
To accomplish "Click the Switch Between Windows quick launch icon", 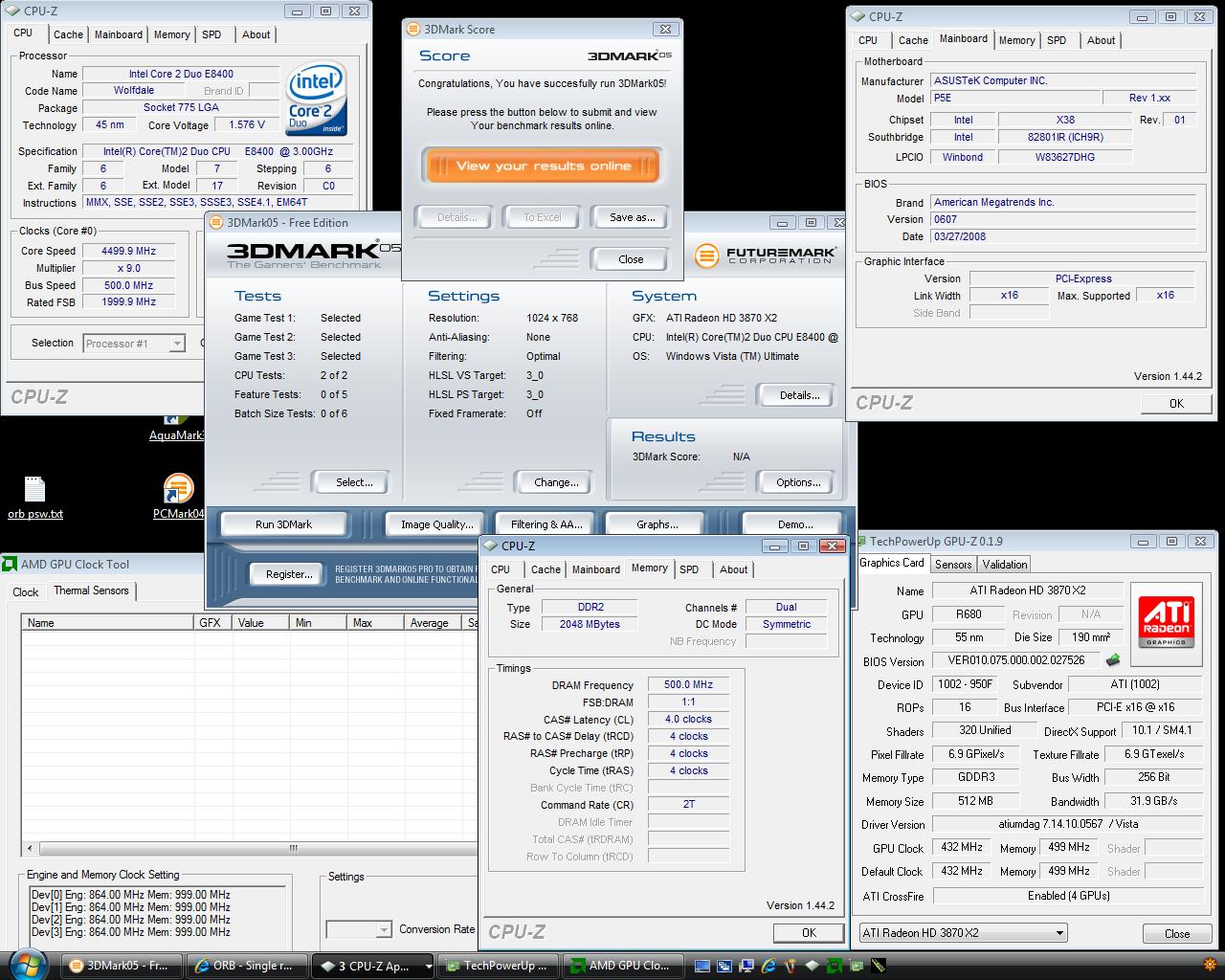I will (724, 966).
